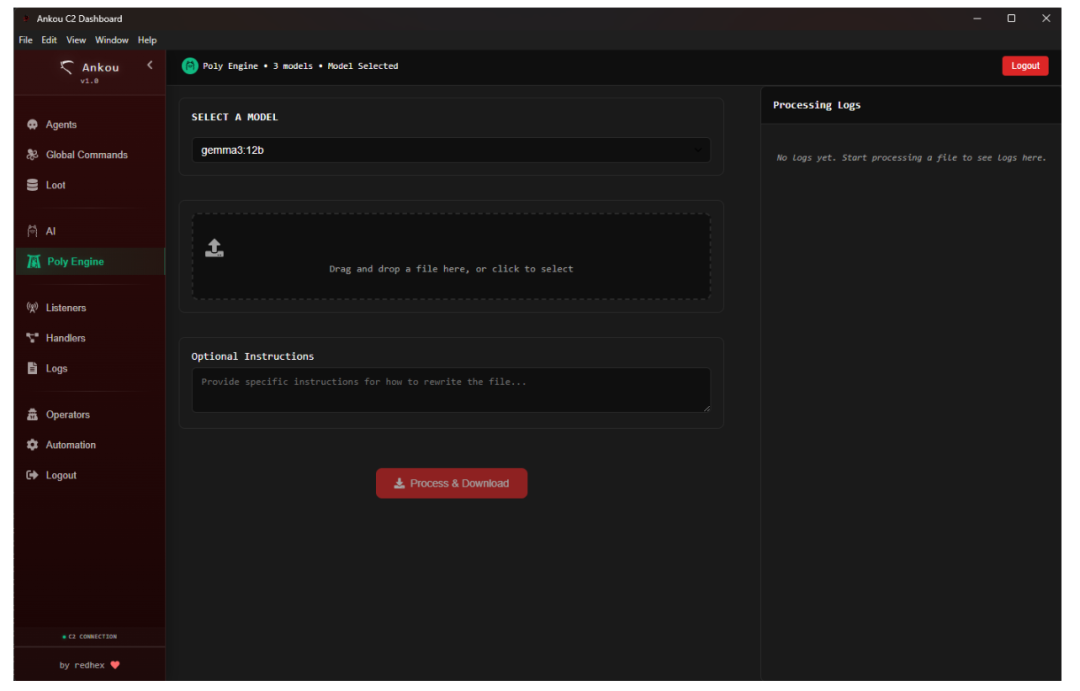Click the 'No logs yet' message
This screenshot has width=1080, height=691.
[911, 158]
